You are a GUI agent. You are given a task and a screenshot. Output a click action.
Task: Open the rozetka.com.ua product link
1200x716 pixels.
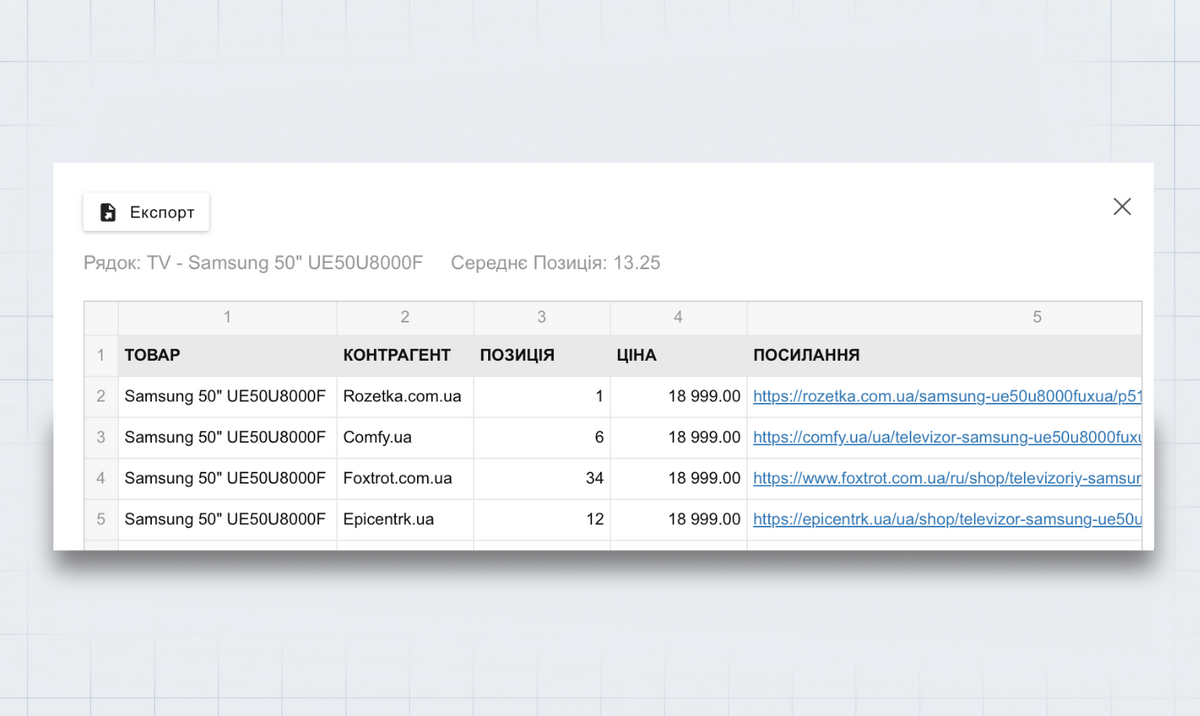pyautogui.click(x=946, y=396)
